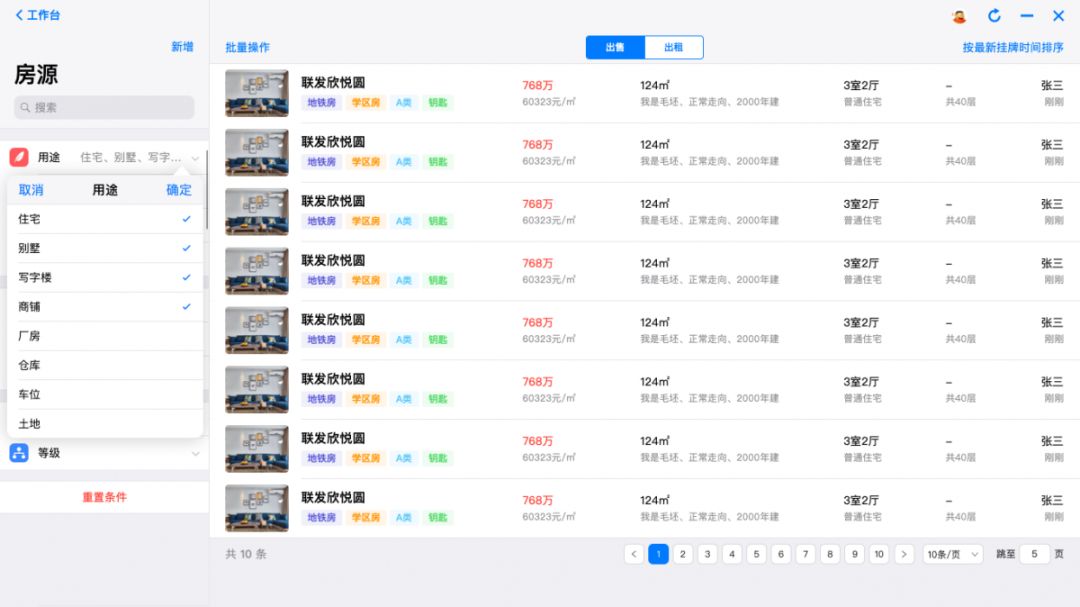Image resolution: width=1080 pixels, height=607 pixels.
Task: Click the search magnifier icon
Action: (x=25, y=107)
